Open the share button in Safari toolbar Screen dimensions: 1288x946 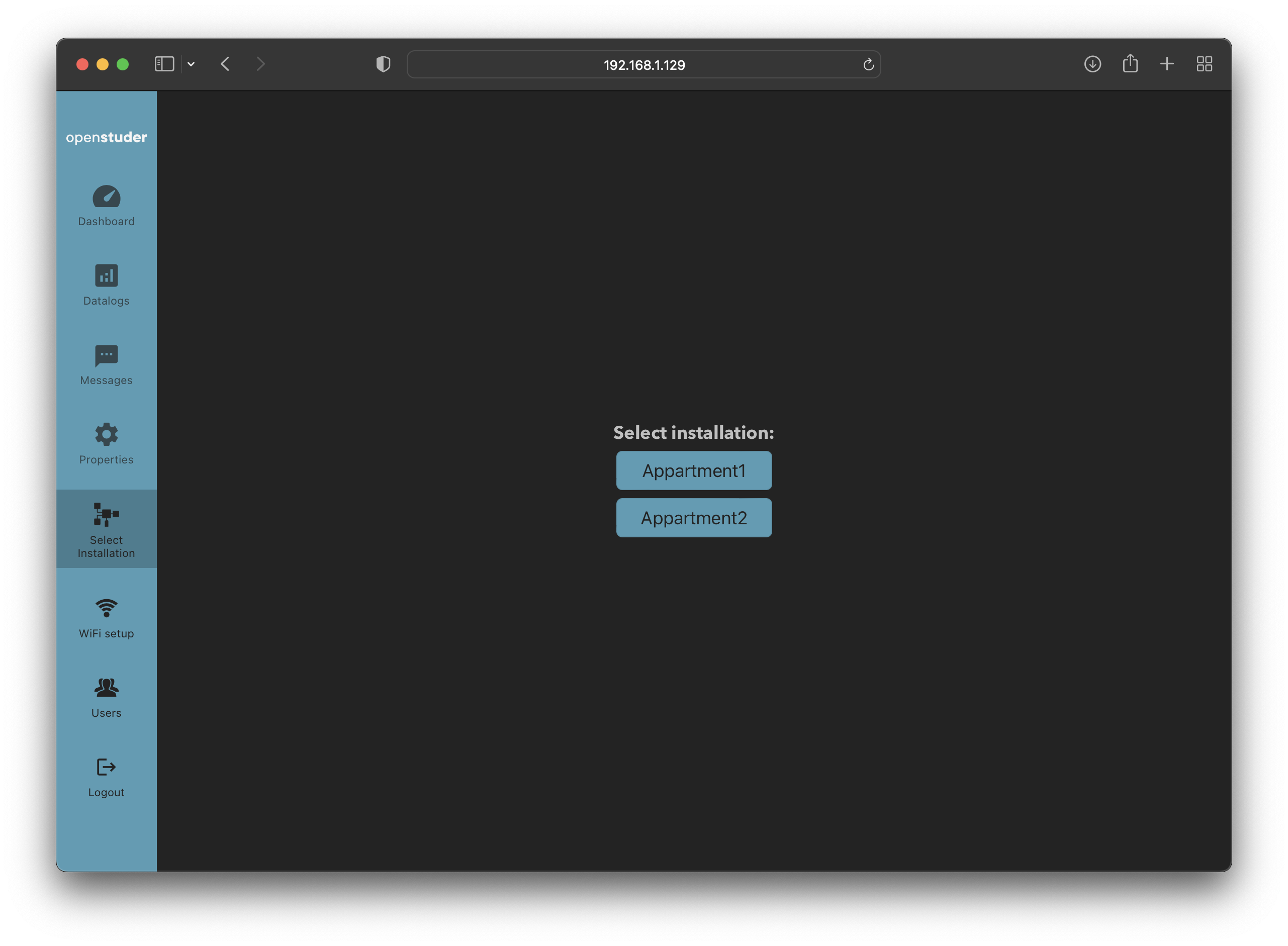click(x=1130, y=63)
